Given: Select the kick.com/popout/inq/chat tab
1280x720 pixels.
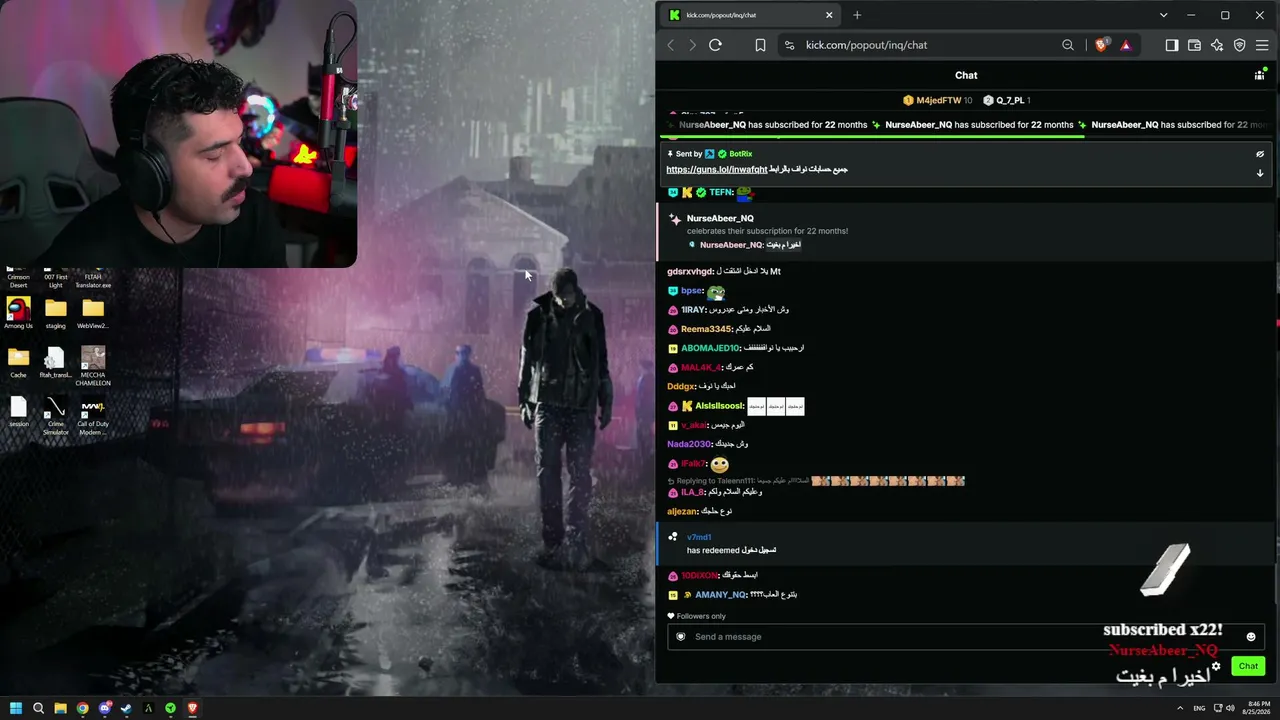Looking at the screenshot, I should coord(752,15).
